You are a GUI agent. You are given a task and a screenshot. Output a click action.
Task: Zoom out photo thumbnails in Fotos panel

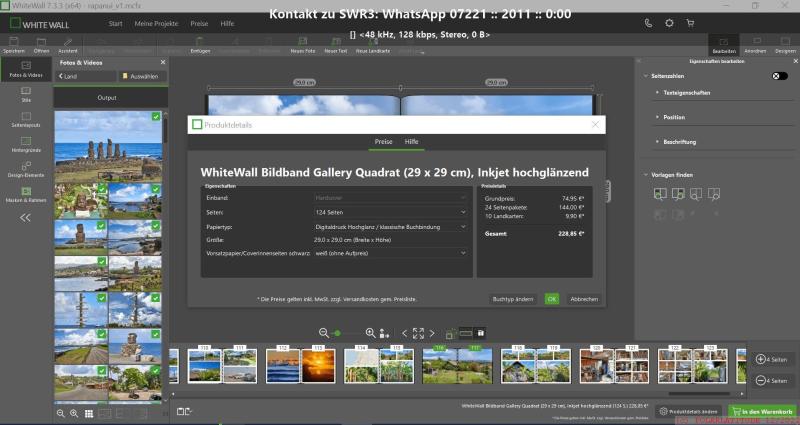coord(61,413)
